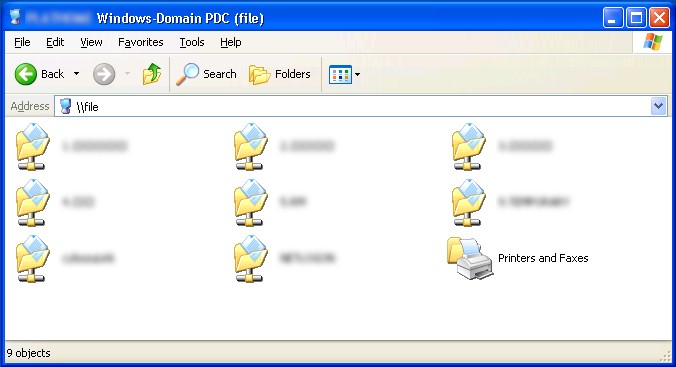
Task: Click the window title bar computer icon
Action: (x=16, y=18)
